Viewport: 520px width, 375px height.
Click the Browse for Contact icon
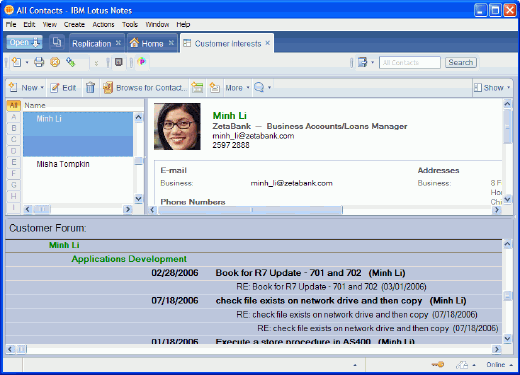pyautogui.click(x=108, y=88)
